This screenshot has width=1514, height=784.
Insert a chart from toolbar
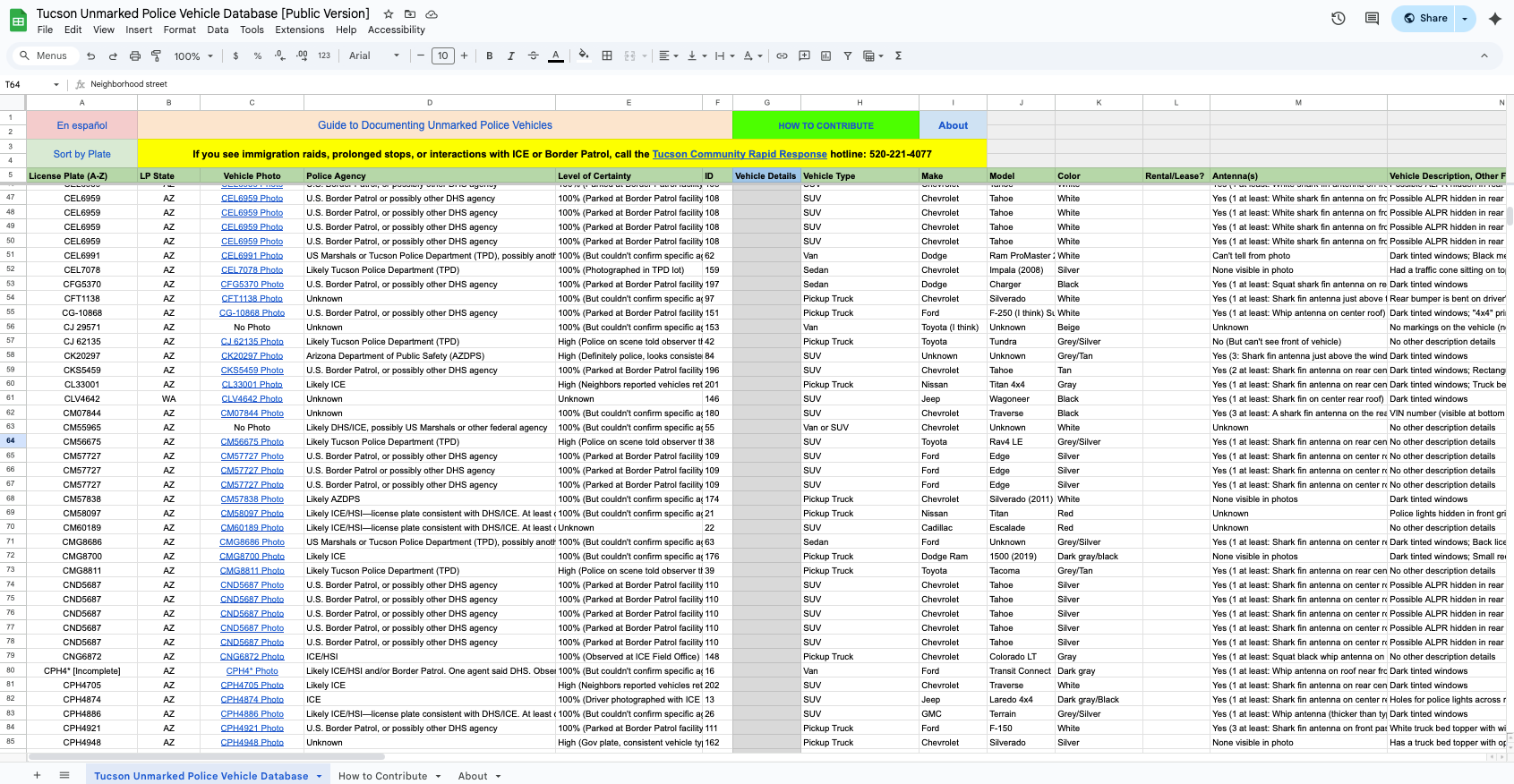825,55
